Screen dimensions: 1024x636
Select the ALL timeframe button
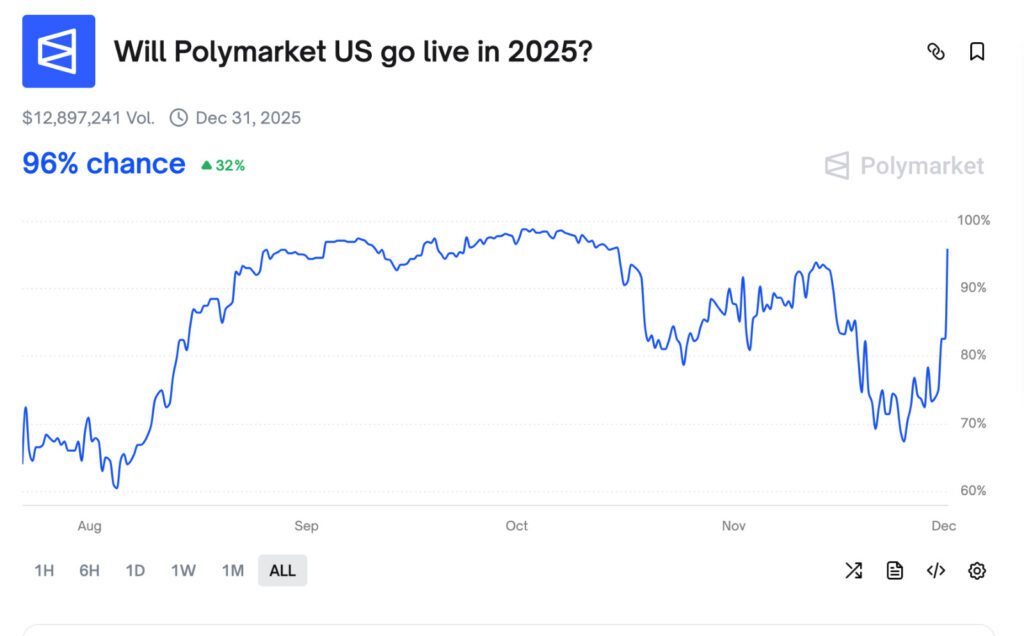281,570
